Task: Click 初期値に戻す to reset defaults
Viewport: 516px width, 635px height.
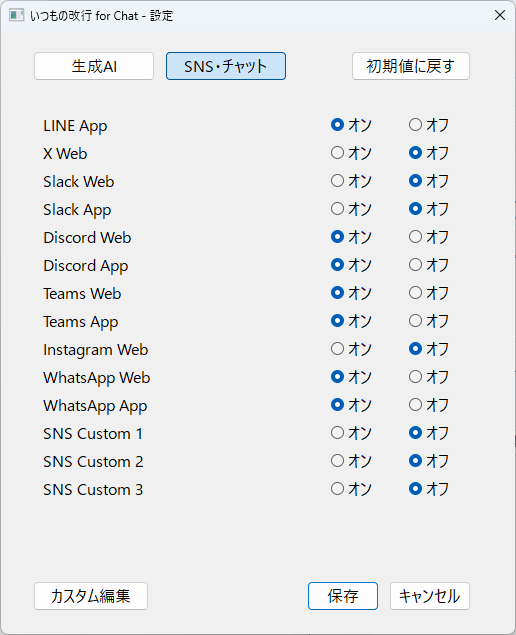Action: point(411,66)
